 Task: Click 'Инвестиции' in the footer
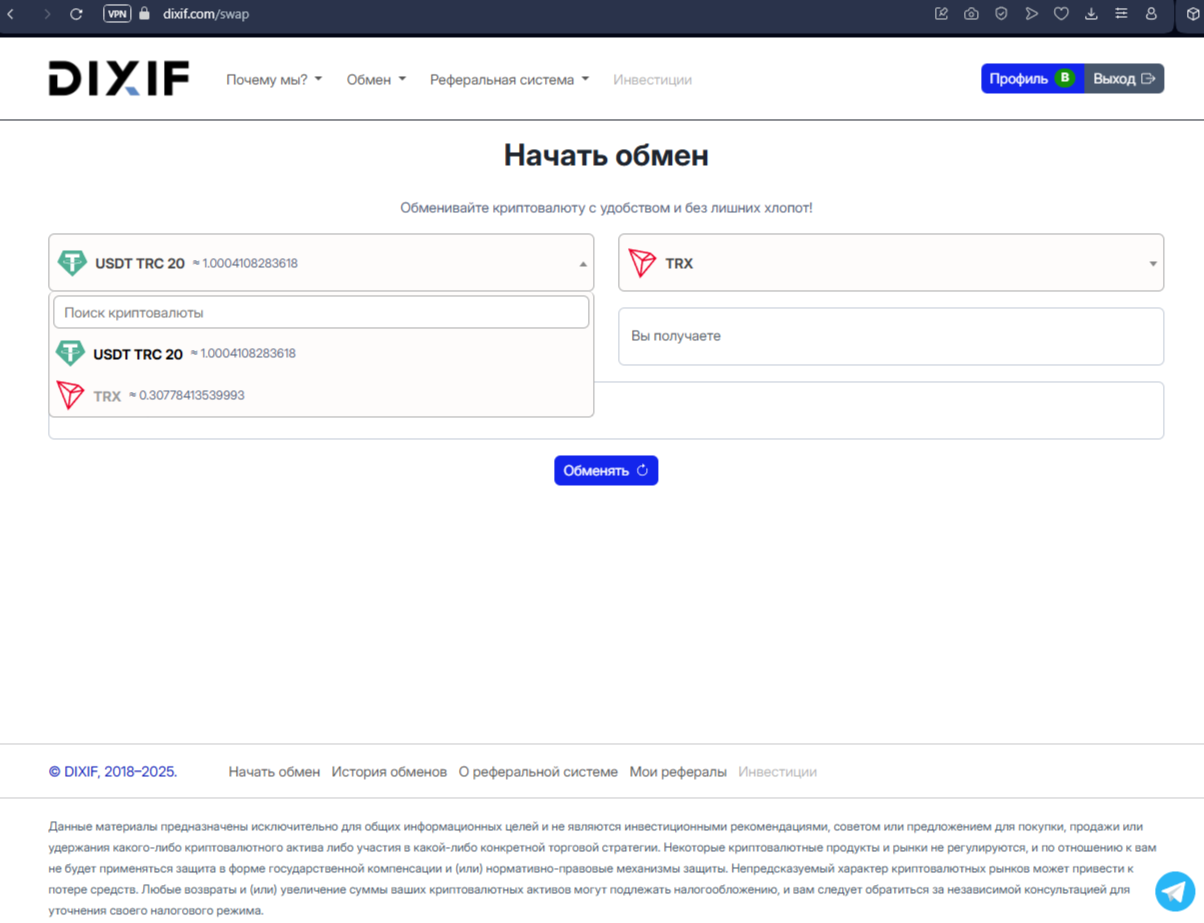pyautogui.click(x=777, y=772)
